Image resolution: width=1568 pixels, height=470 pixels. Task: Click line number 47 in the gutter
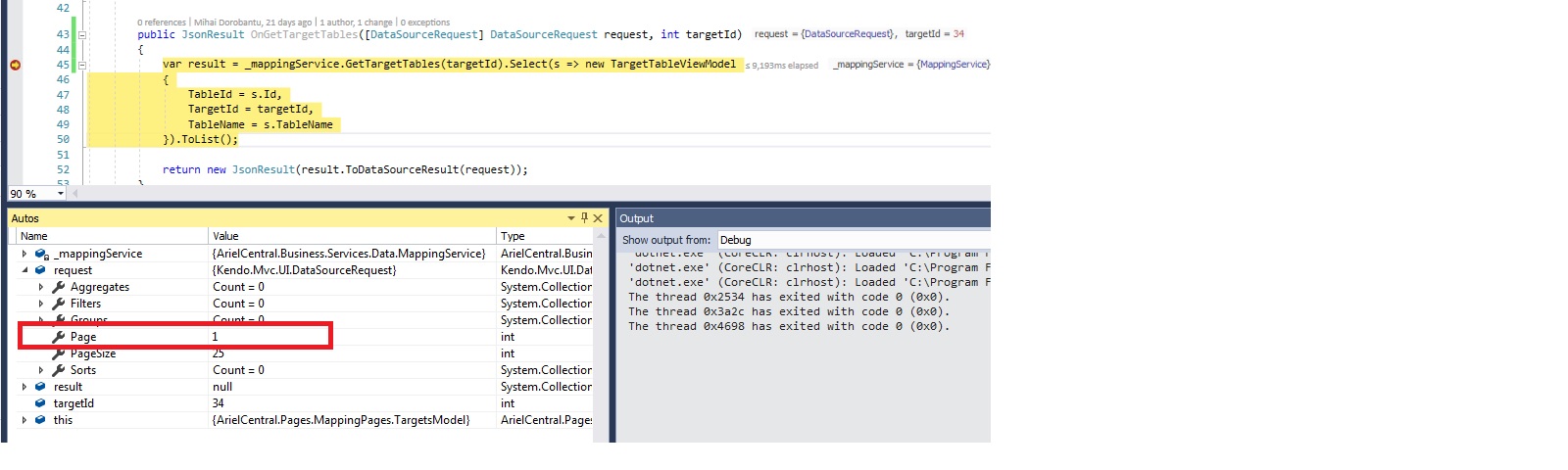point(63,95)
